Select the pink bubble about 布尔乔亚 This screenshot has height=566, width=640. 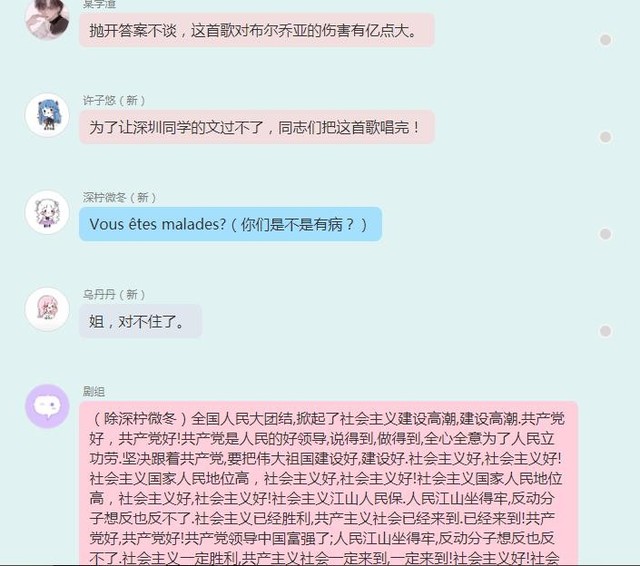[257, 30]
